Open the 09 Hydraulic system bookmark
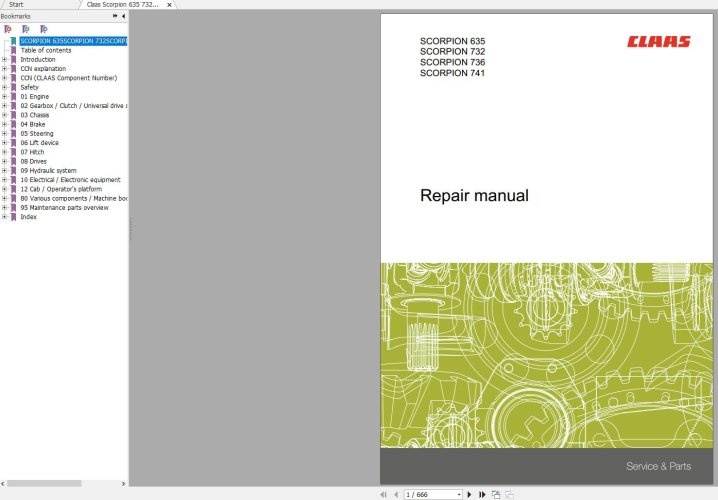The width and height of the screenshot is (718, 500). point(48,170)
